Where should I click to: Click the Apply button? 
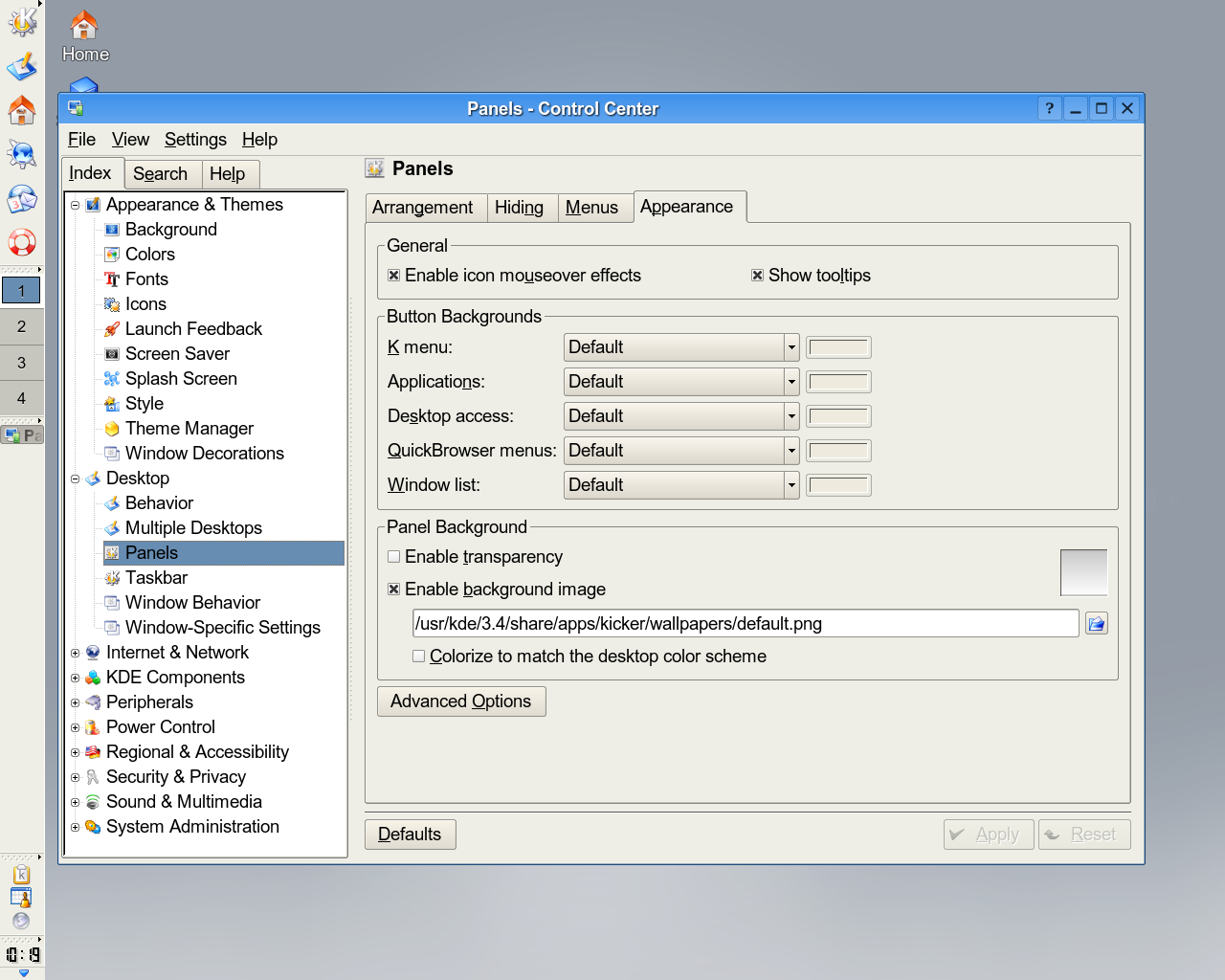point(989,835)
